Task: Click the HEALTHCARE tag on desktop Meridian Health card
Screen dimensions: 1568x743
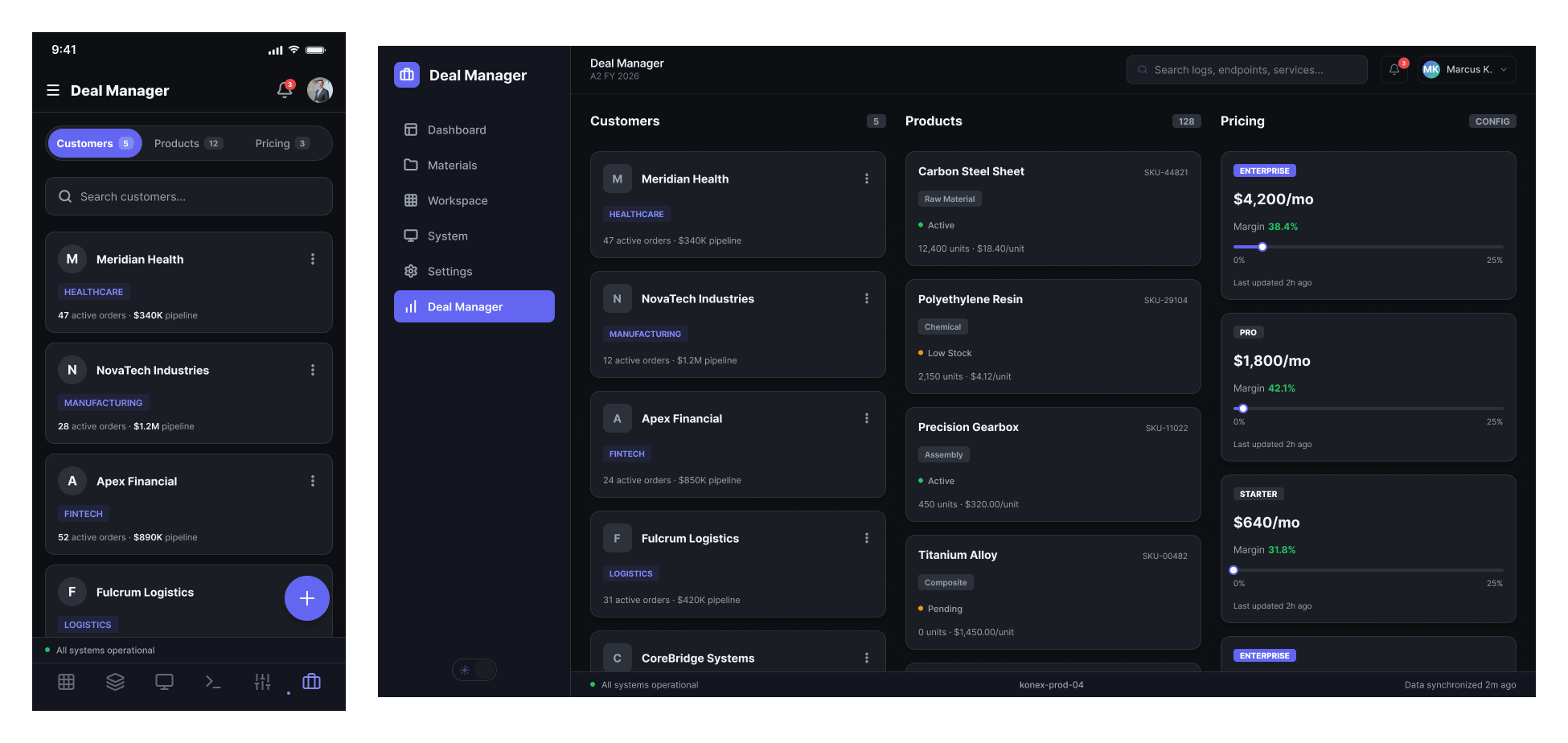Action: point(637,214)
